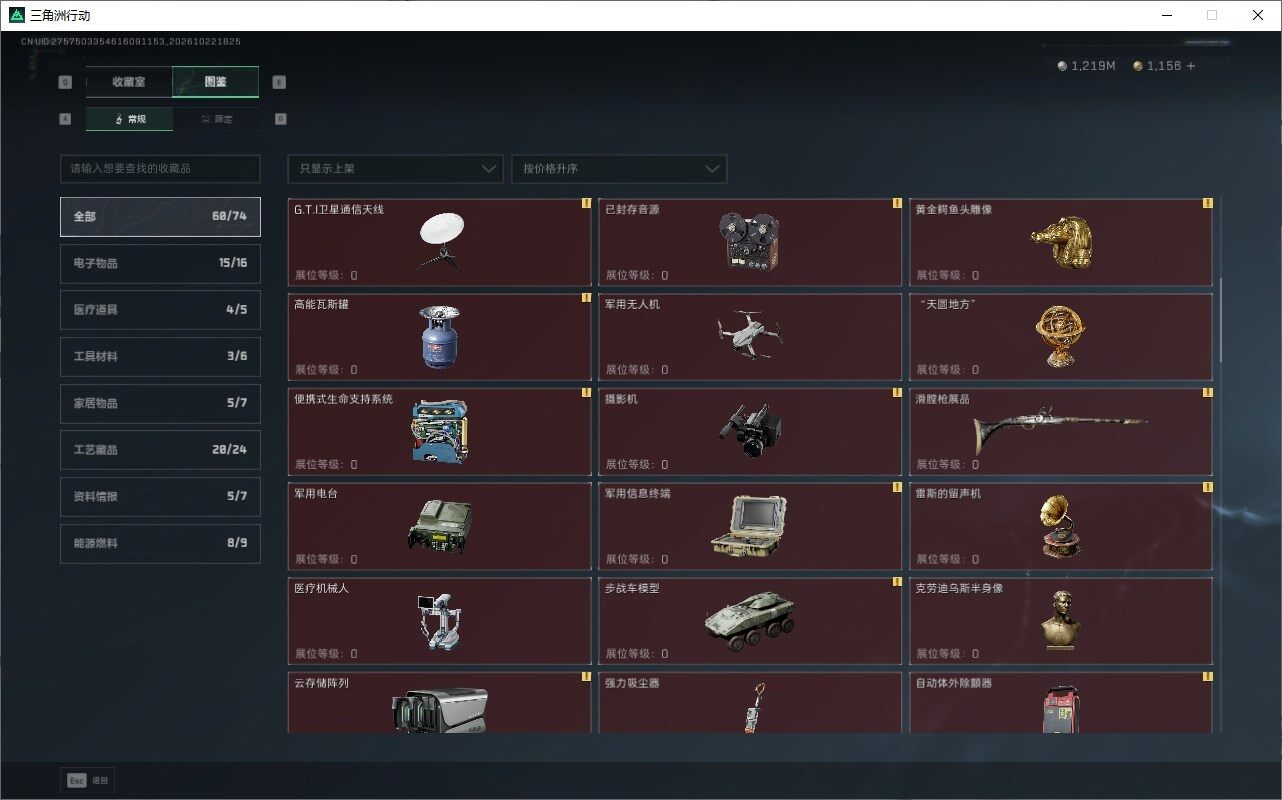Select the 滑膛枪展品 musket item
1282x800 pixels.
[x=1060, y=432]
